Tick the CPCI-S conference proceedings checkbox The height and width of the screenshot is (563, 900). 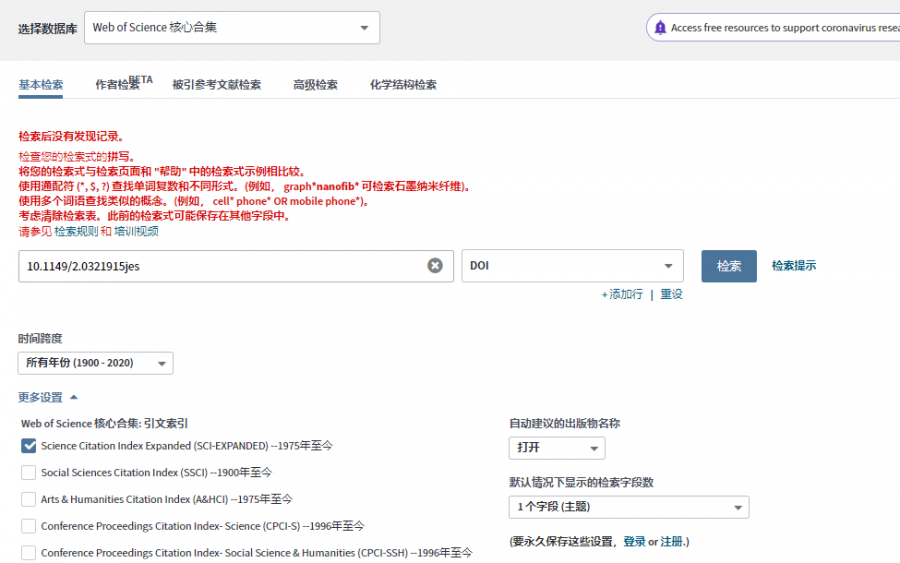tap(29, 526)
